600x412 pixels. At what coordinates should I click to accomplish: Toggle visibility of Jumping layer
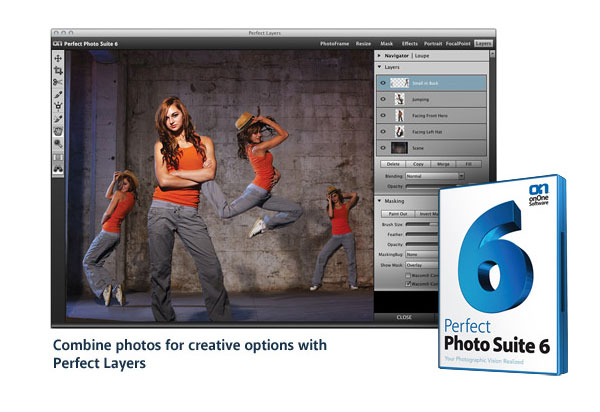tap(383, 99)
